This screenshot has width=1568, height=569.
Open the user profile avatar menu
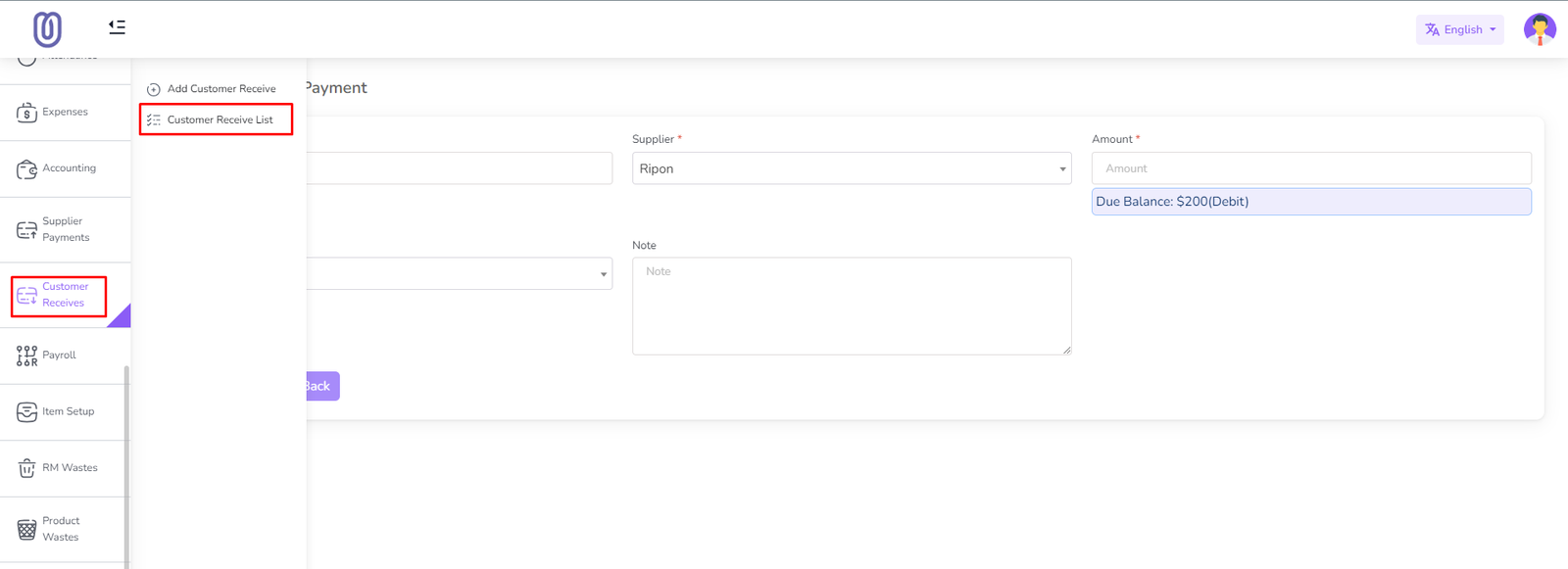(x=1539, y=29)
